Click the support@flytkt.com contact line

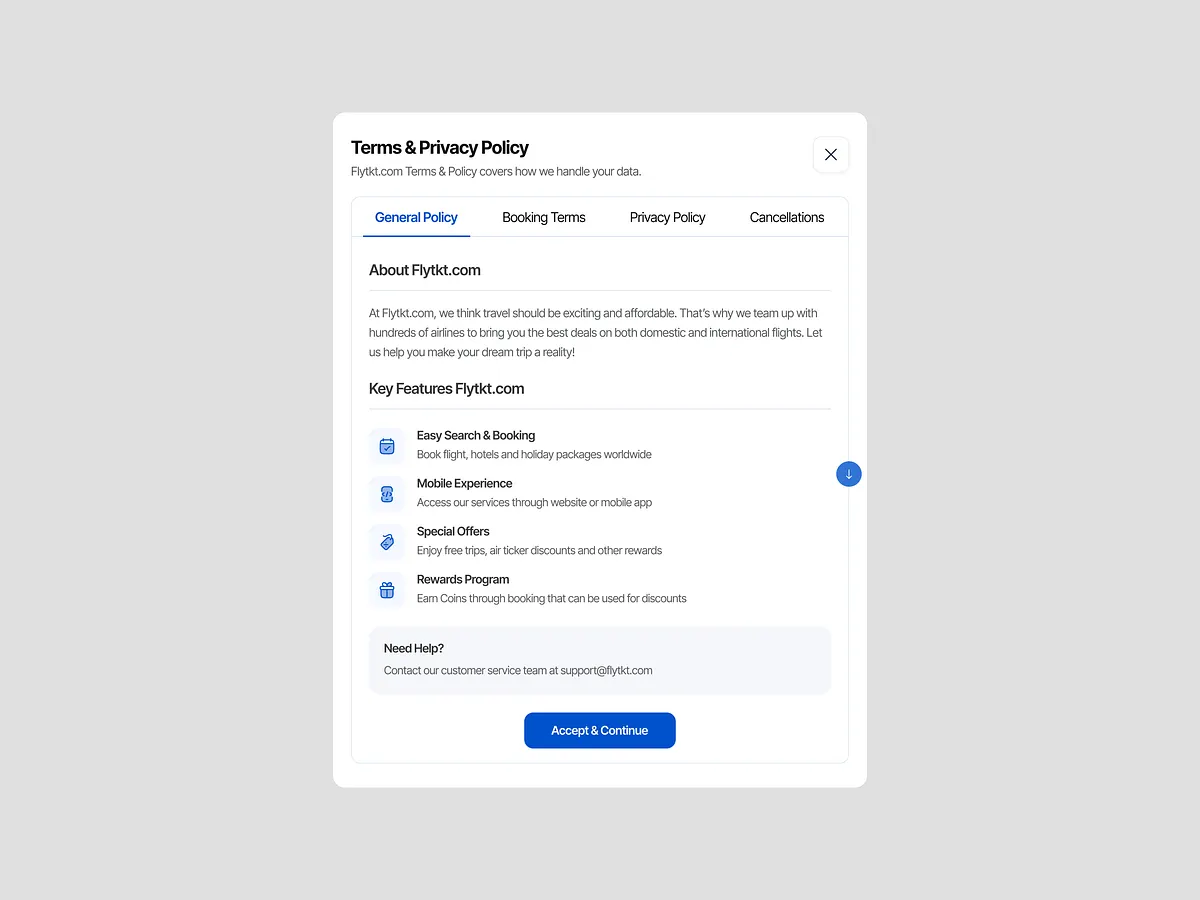(518, 670)
